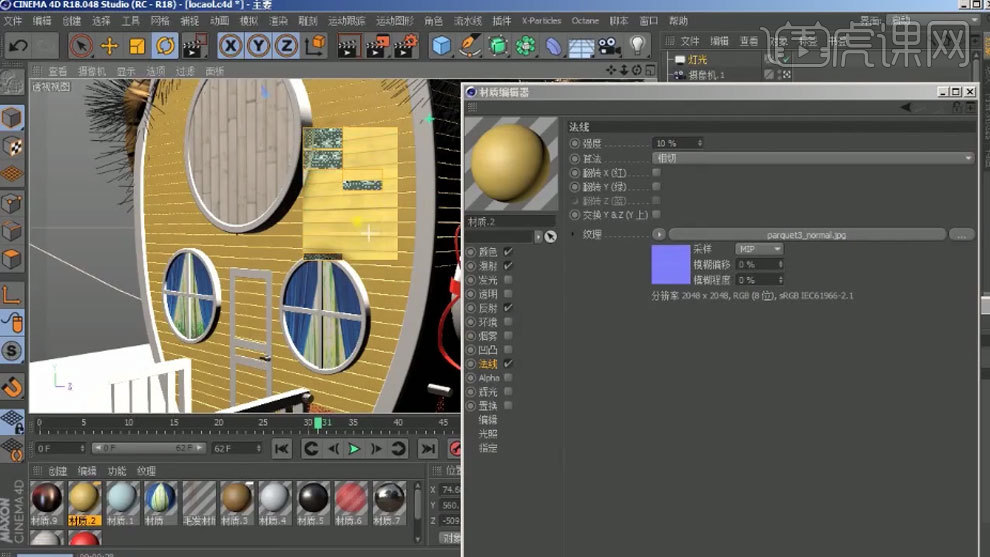Screen dimensions: 990x557
Task: Open the 文件 menu
Action: [13, 21]
